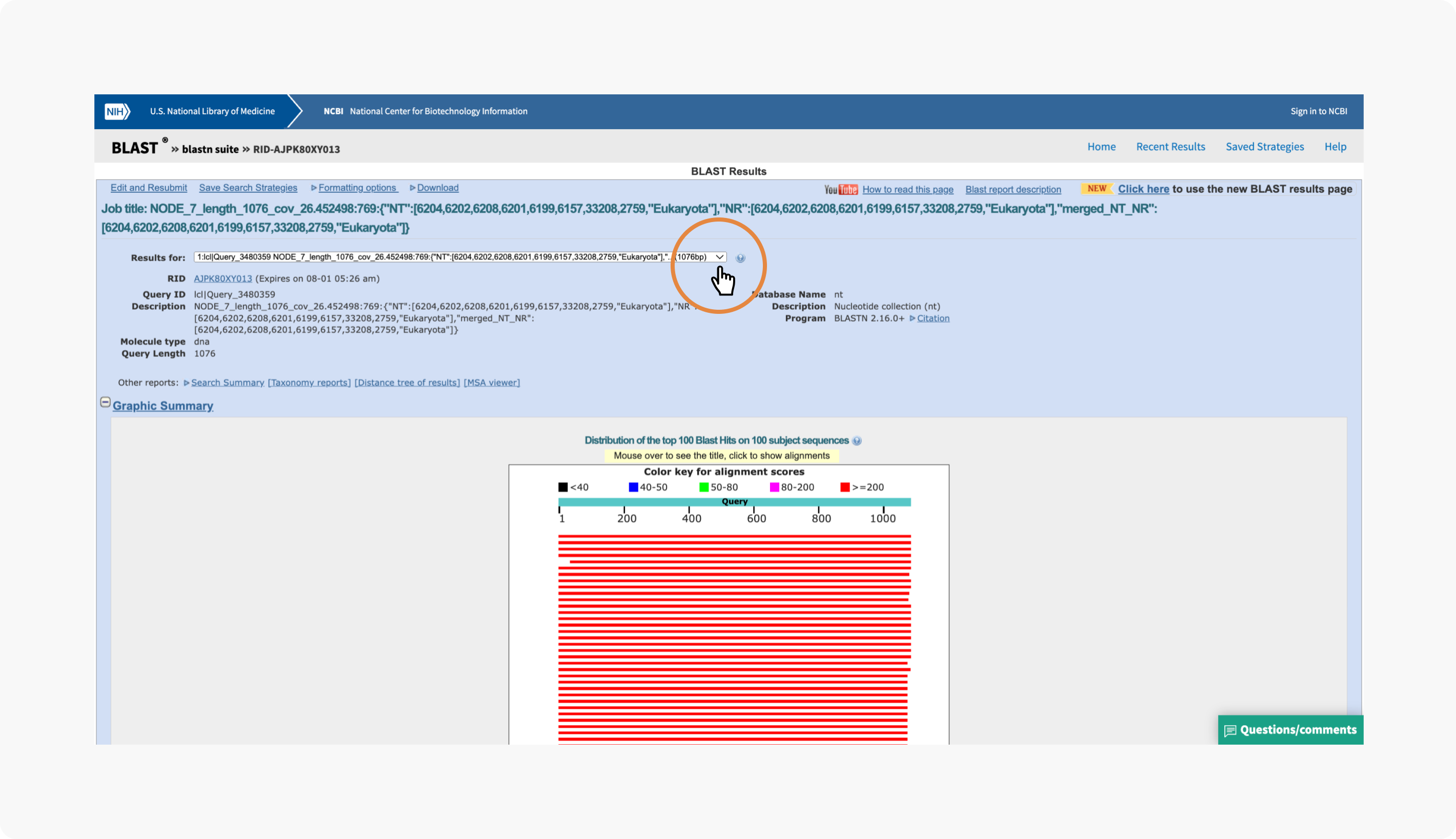1456x839 pixels.
Task: Click Save Search Strategies link
Action: 248,188
